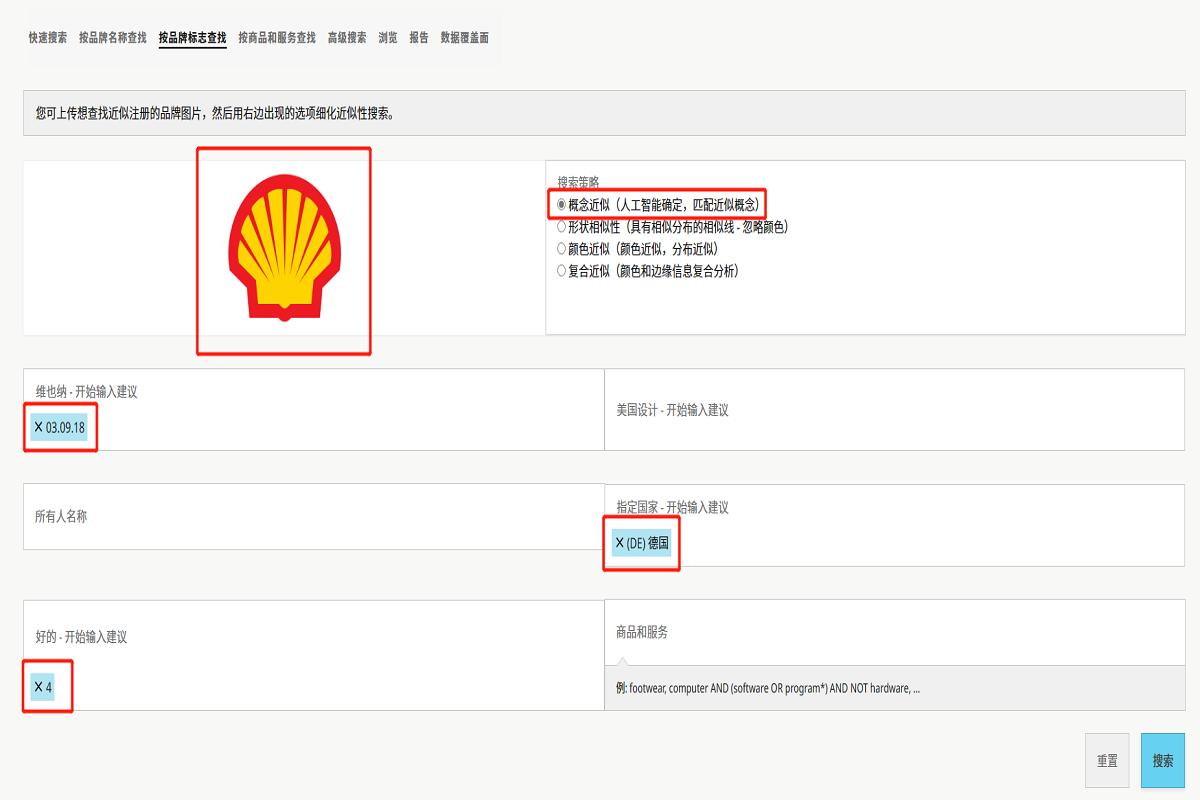This screenshot has height=800, width=1200.
Task: Focus the 指定国家 input field
Action: pyautogui.click(x=895, y=525)
